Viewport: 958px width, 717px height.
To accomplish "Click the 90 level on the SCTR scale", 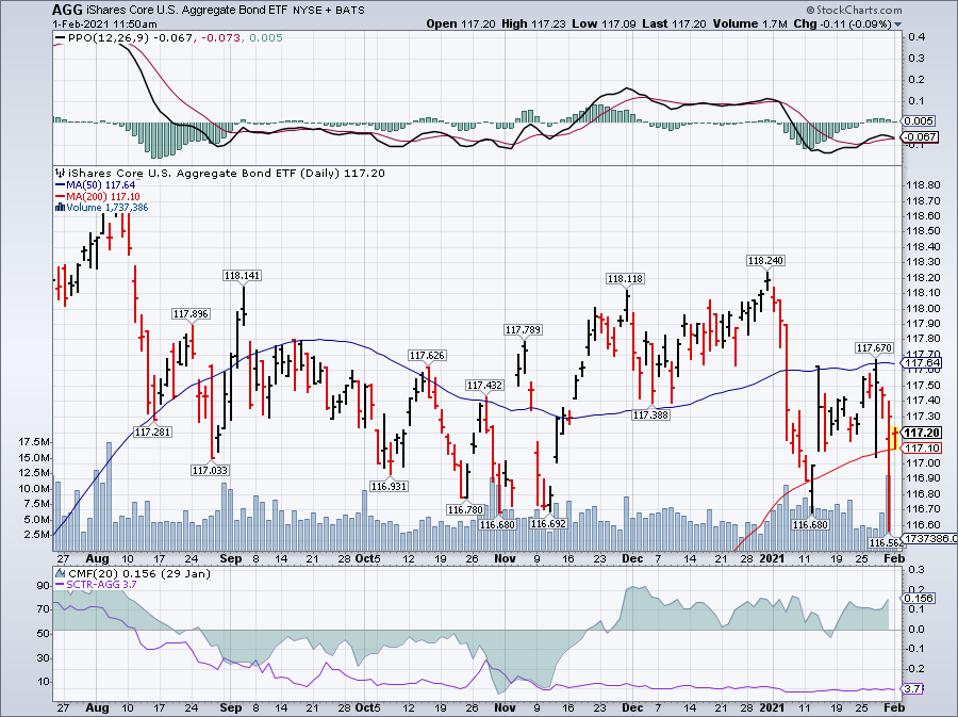I will click(43, 586).
